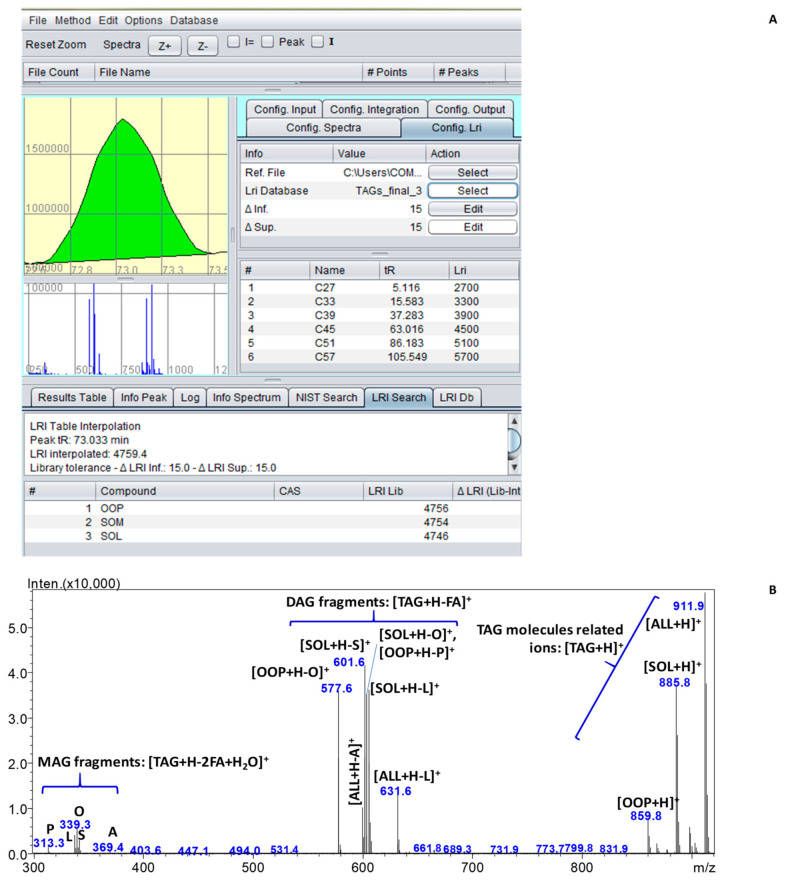Click the Z+ zoom in button
Screen dimensions: 792x881
[x=164, y=46]
